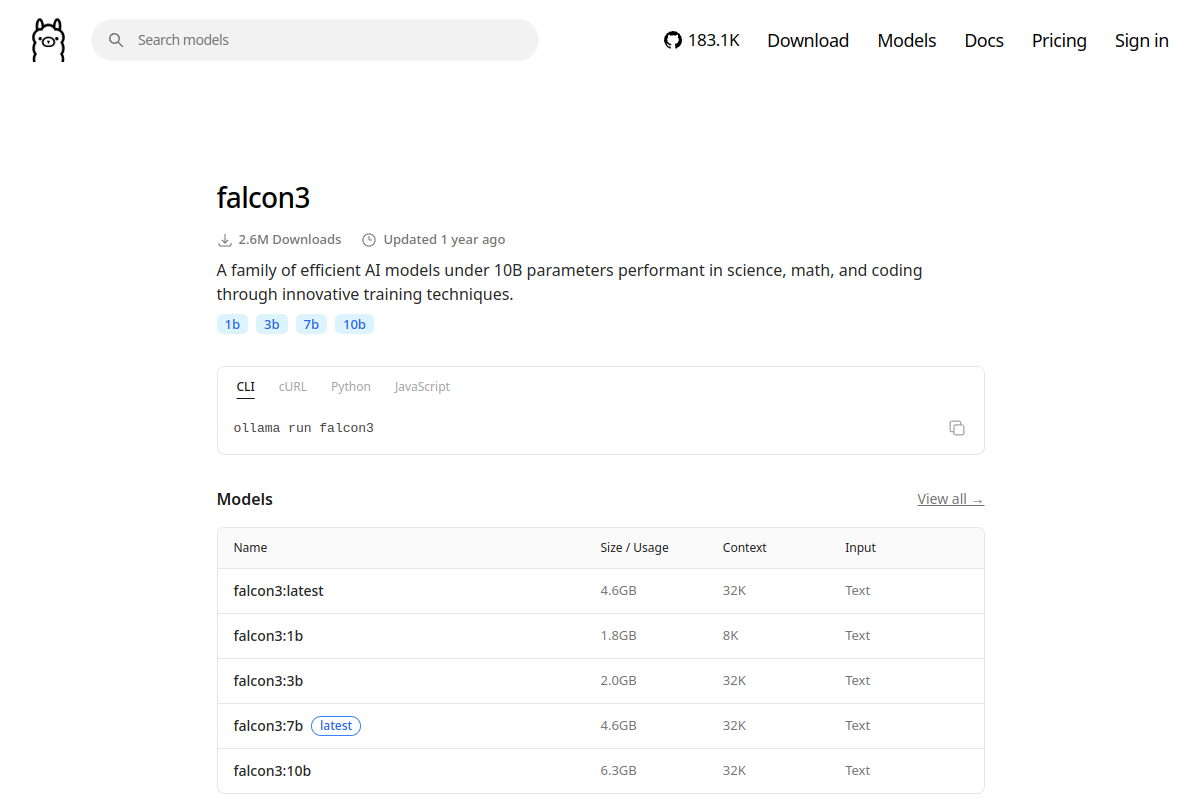Click 32K context in falcon3:10b row
The width and height of the screenshot is (1200, 800).
(734, 771)
